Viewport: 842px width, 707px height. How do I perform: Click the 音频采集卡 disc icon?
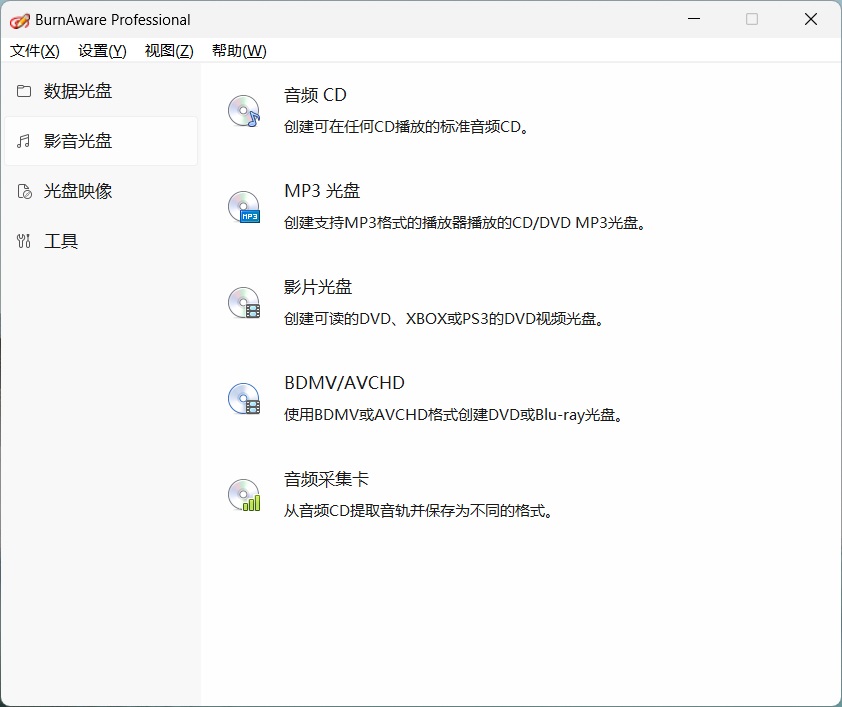tap(244, 495)
